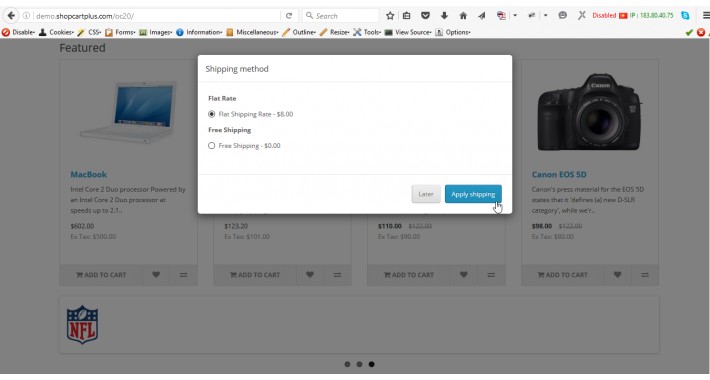Viewport: 710px width, 380px height.
Task: Click the paper plane send icon
Action: 482,16
